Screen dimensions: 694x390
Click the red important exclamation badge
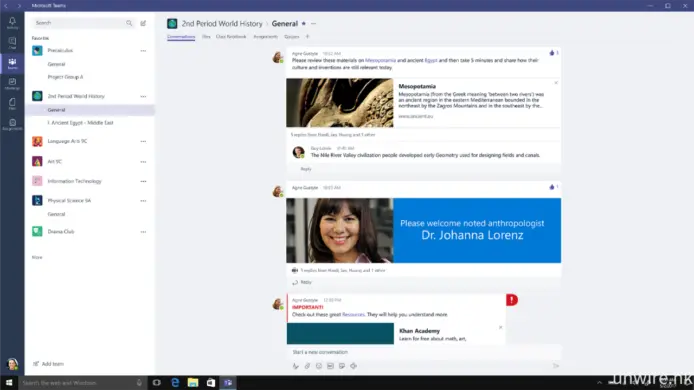click(512, 300)
